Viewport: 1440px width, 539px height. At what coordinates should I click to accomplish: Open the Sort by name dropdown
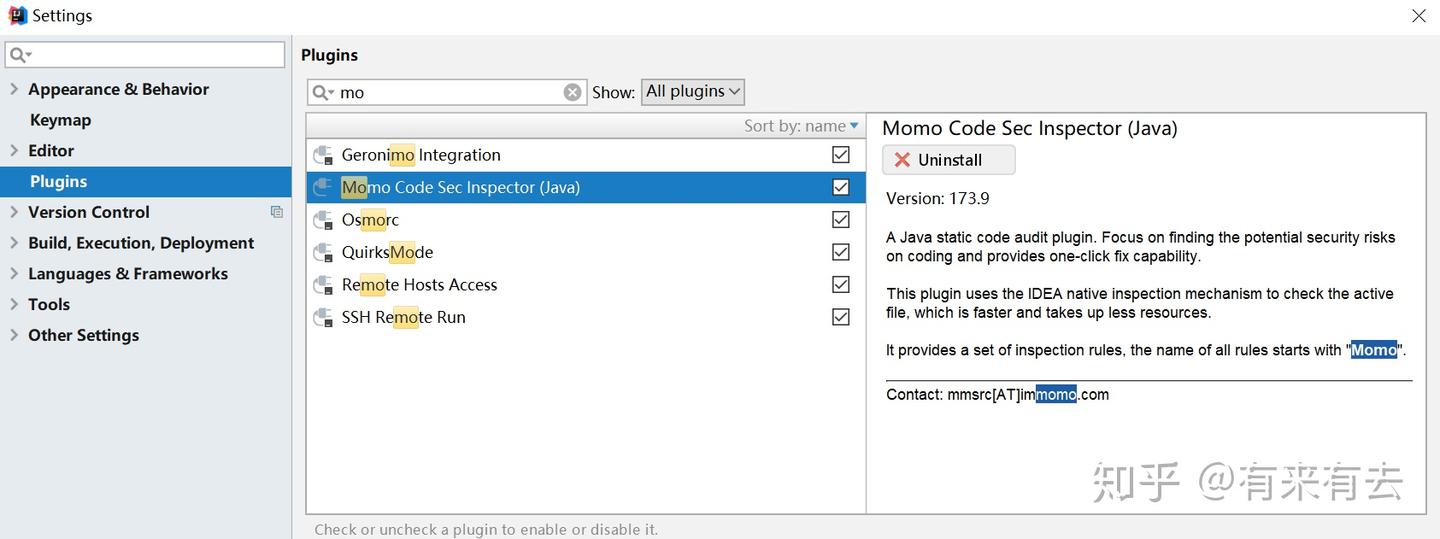pos(801,126)
